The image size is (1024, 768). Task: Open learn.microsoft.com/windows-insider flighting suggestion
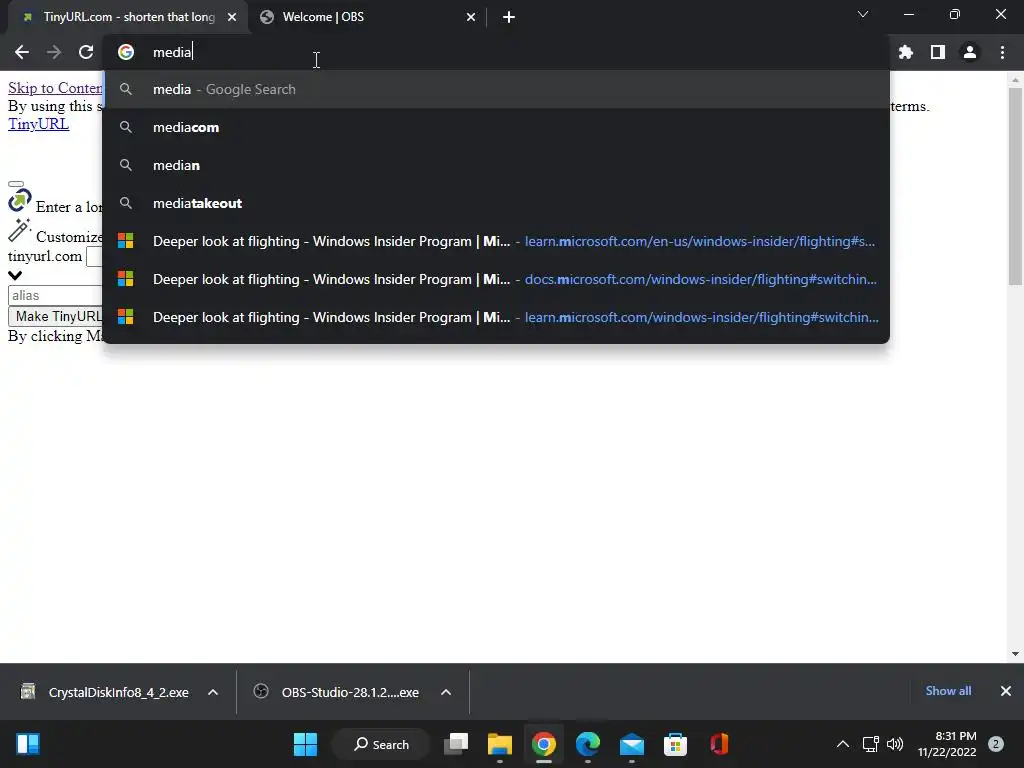pyautogui.click(x=496, y=317)
